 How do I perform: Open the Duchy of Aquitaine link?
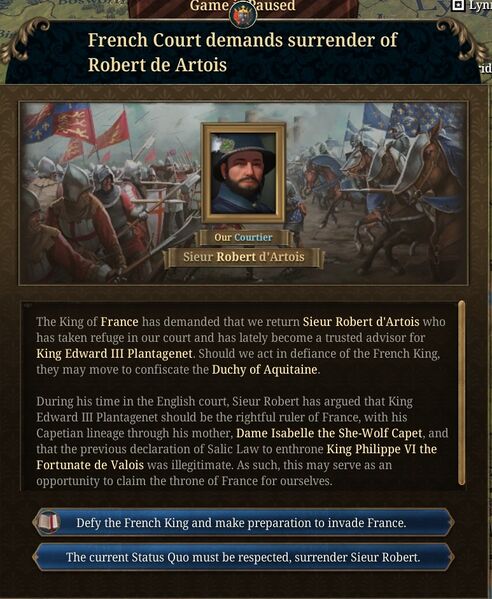(264, 370)
